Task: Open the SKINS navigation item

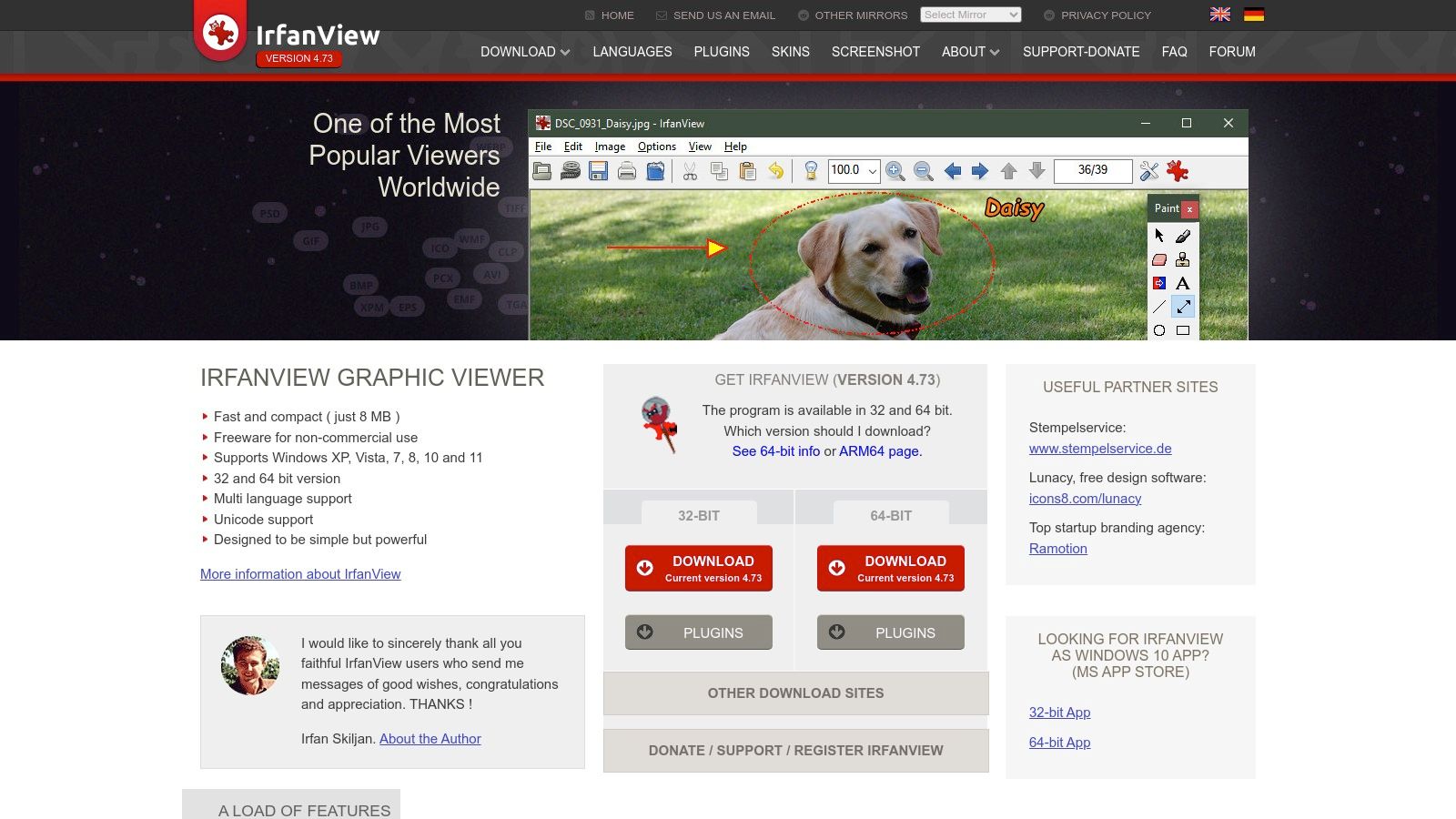Action: pyautogui.click(x=790, y=52)
